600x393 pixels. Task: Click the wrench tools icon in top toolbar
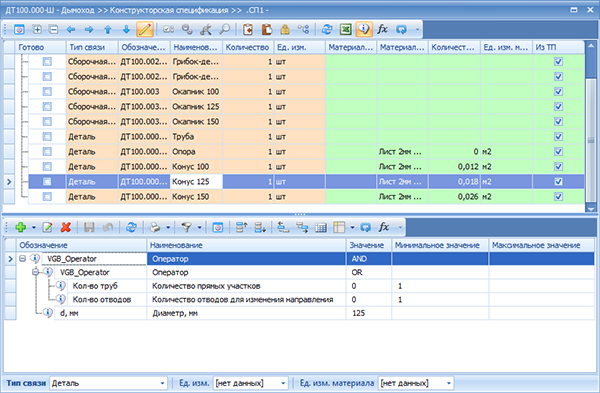[x=206, y=29]
